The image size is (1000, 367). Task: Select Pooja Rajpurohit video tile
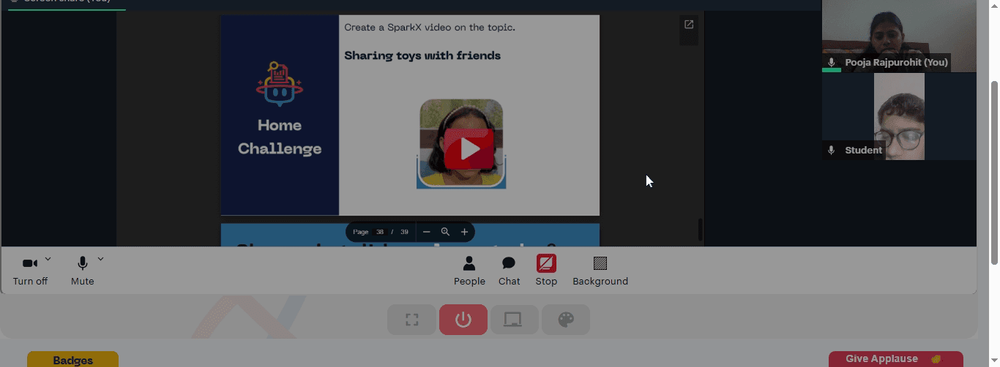tap(899, 36)
